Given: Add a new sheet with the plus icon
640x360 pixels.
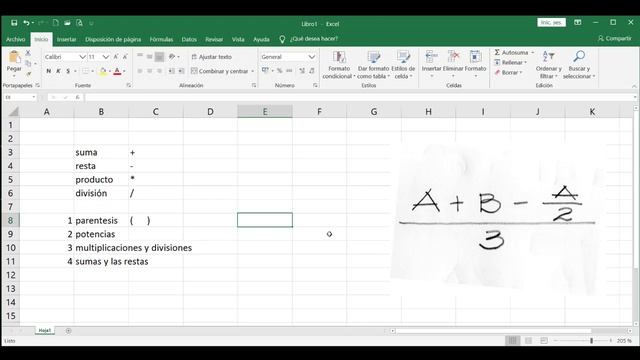Looking at the screenshot, I should coord(69,331).
